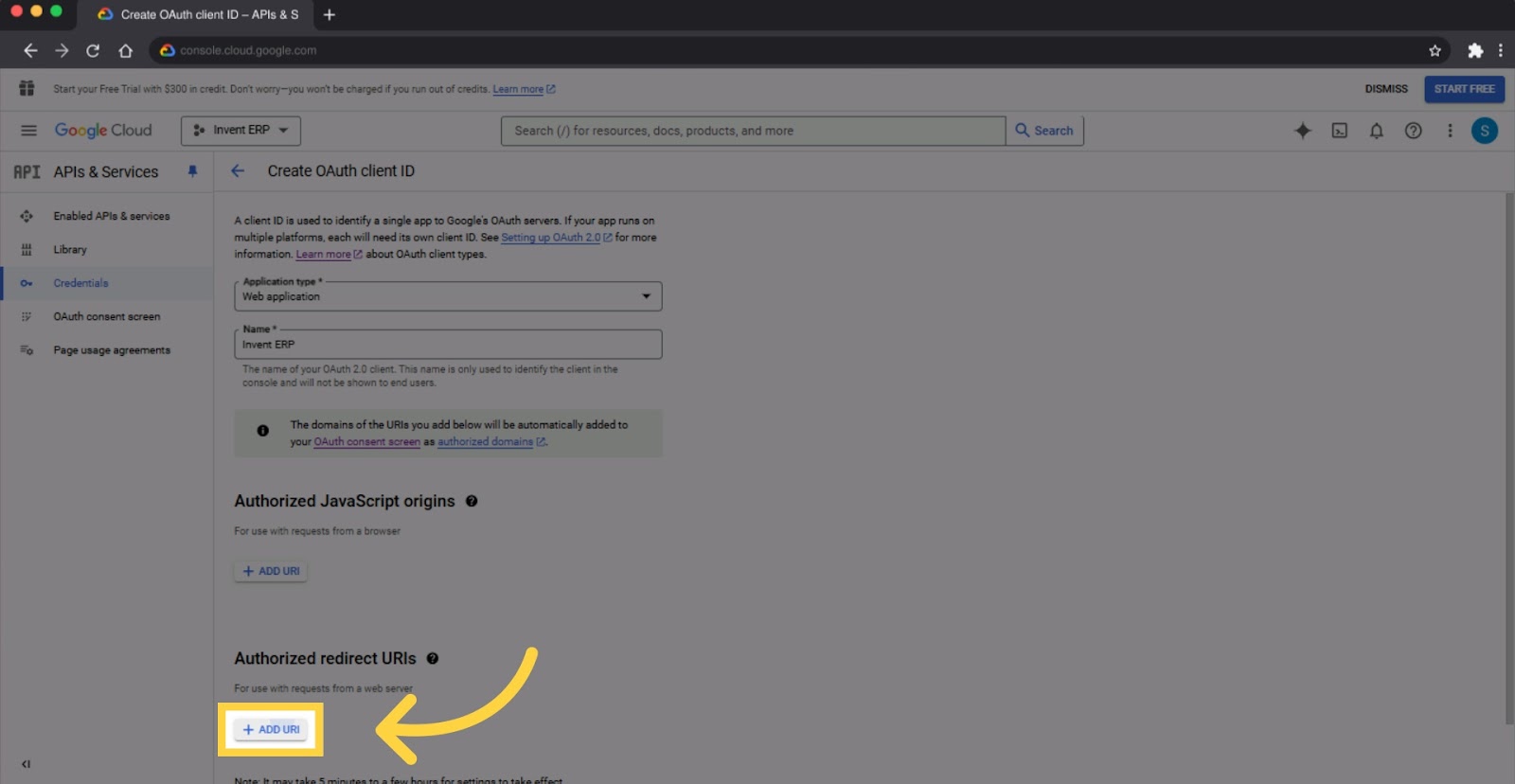
Task: Click the Name field containing Invent ERP
Action: click(448, 345)
